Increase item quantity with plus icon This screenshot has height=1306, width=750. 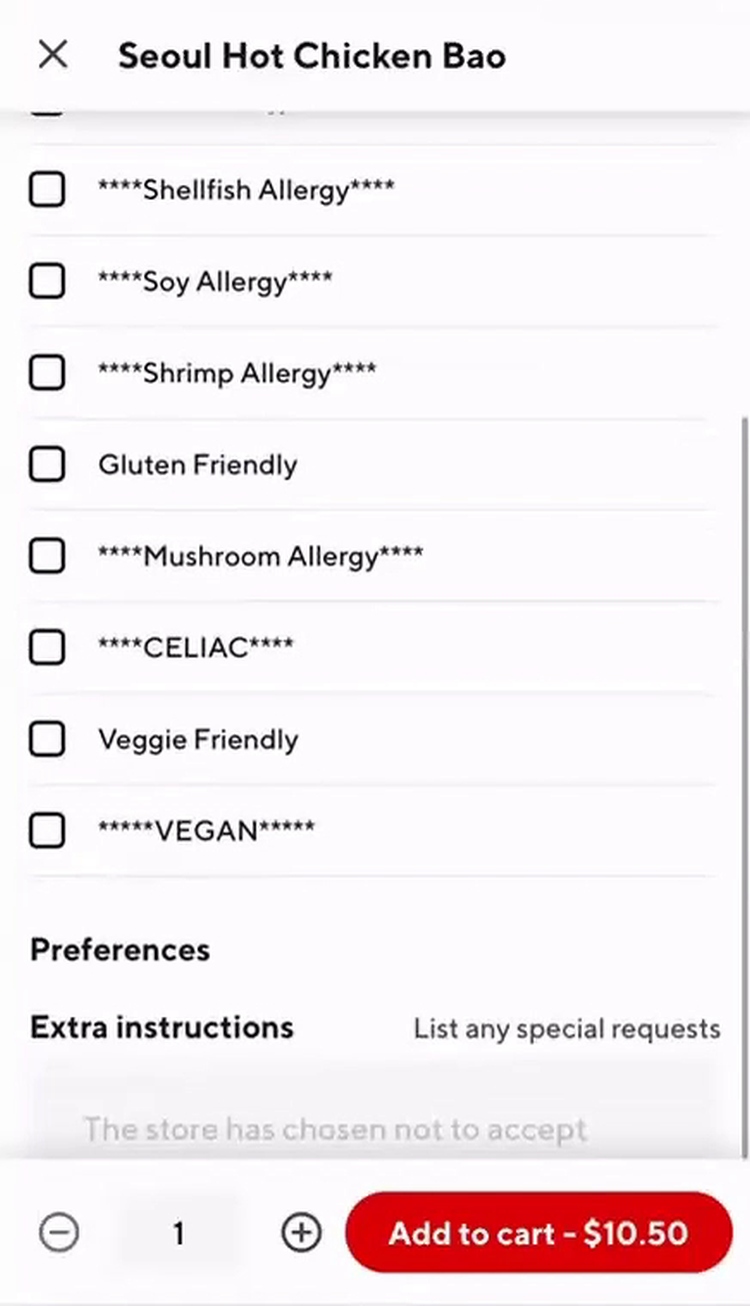pos(301,1232)
